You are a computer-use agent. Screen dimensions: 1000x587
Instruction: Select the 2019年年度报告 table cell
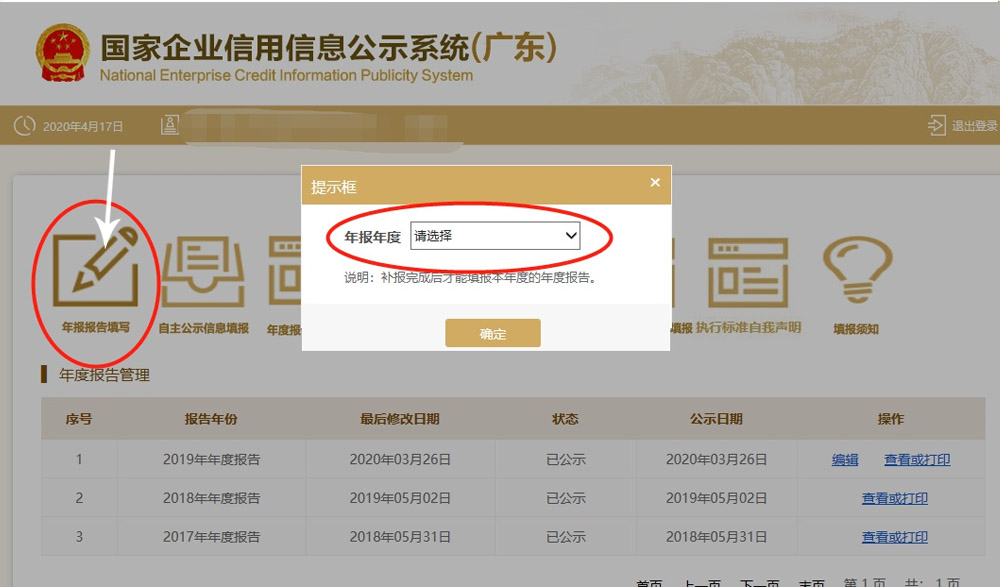(x=211, y=460)
